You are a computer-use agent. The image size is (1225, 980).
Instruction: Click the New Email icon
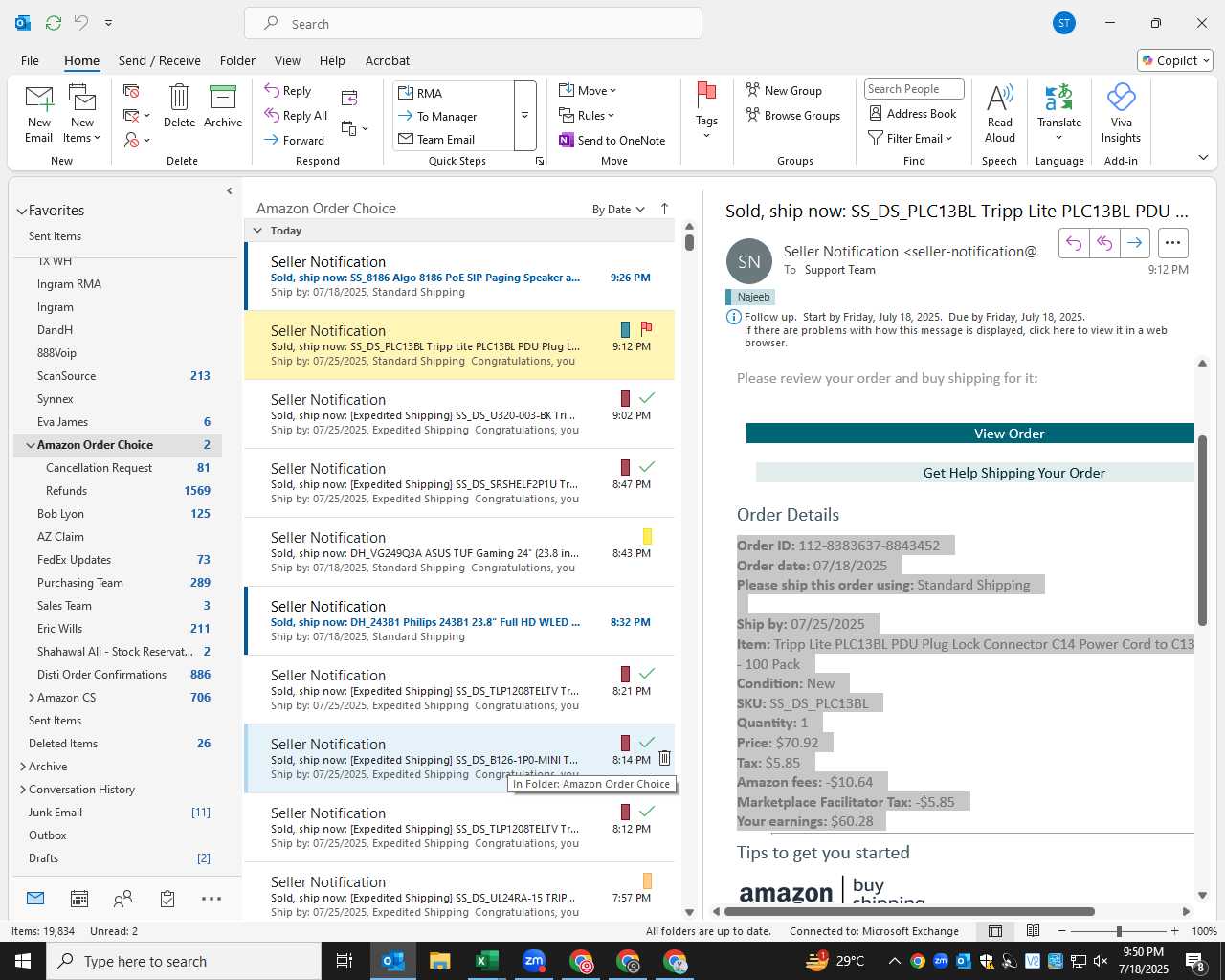[39, 113]
